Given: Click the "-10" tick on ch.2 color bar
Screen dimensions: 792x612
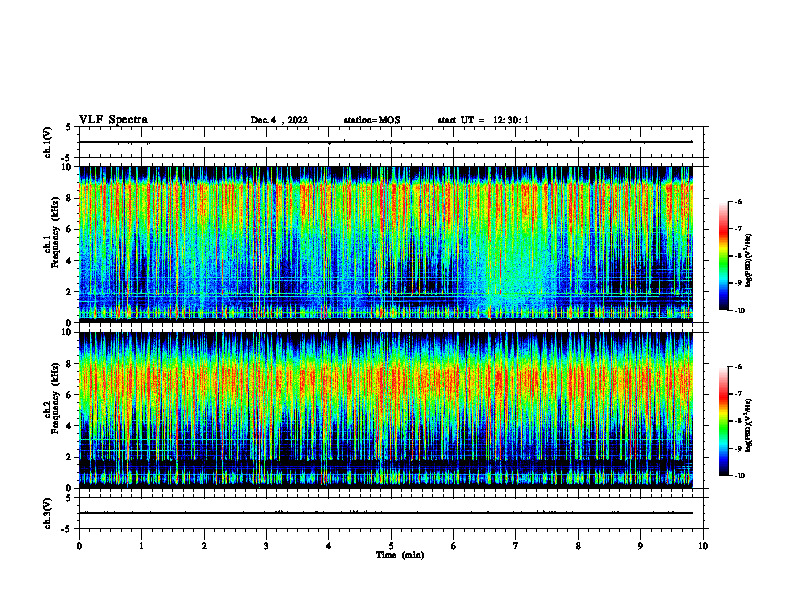Looking at the screenshot, I should (739, 476).
